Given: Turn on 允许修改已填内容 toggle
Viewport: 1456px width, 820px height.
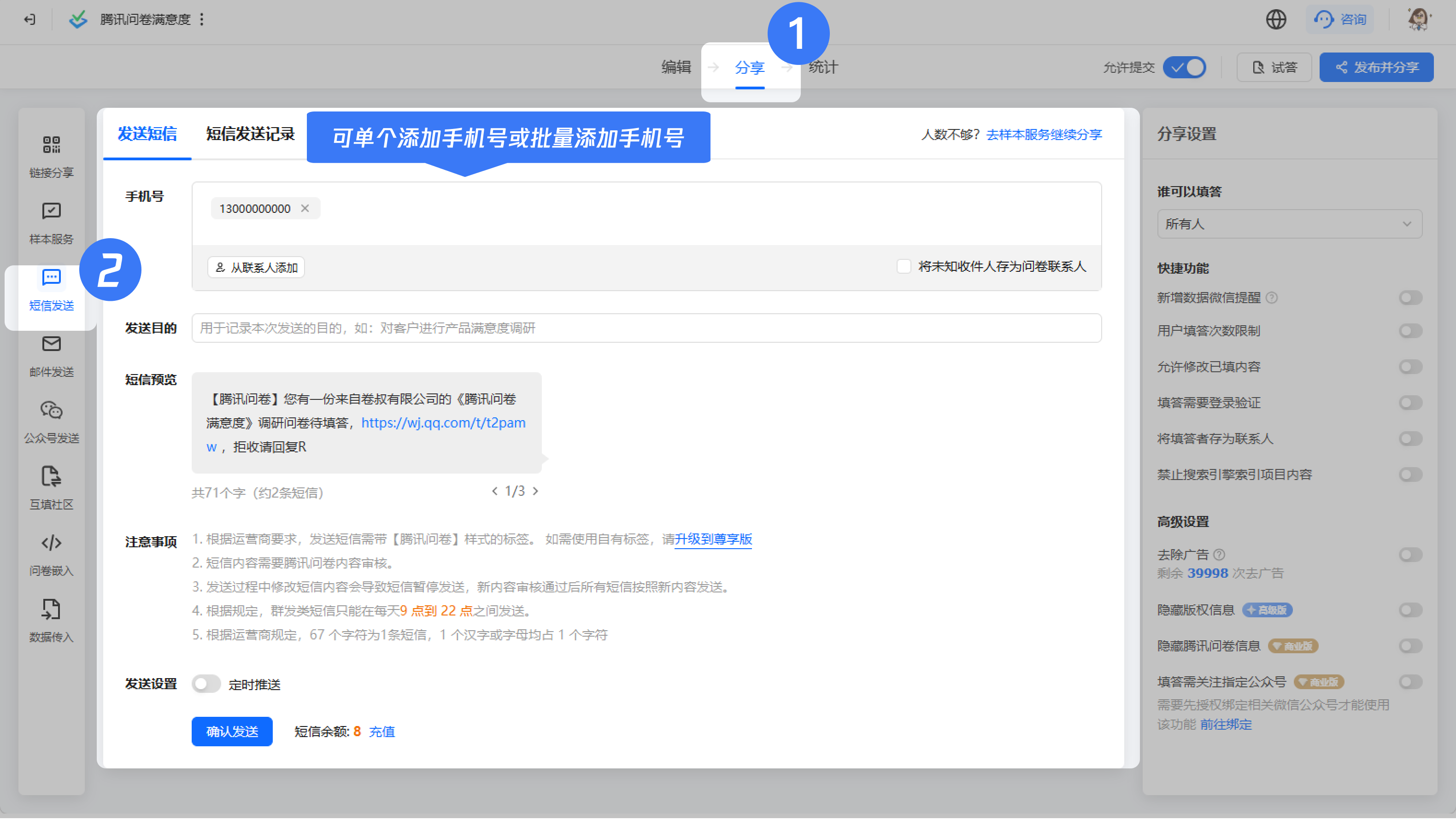Looking at the screenshot, I should (x=1410, y=367).
